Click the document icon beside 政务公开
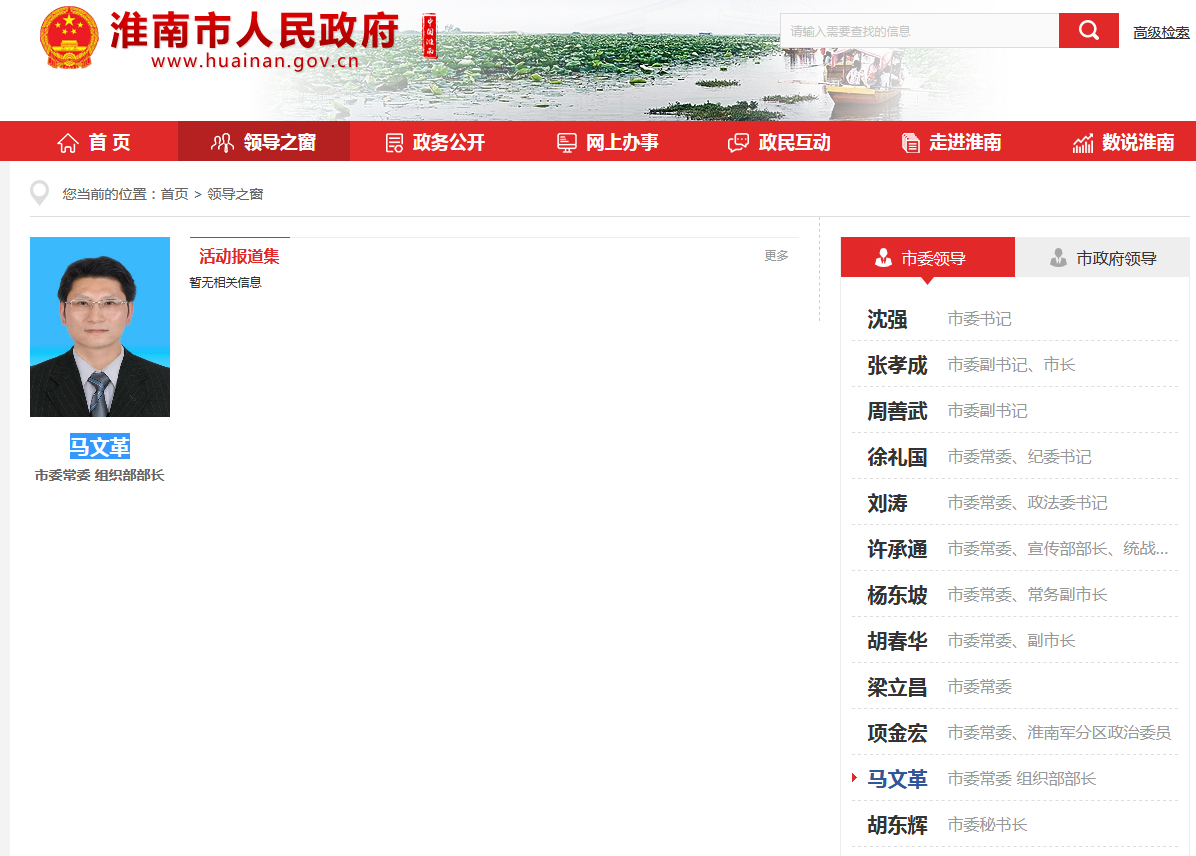 pyautogui.click(x=394, y=143)
